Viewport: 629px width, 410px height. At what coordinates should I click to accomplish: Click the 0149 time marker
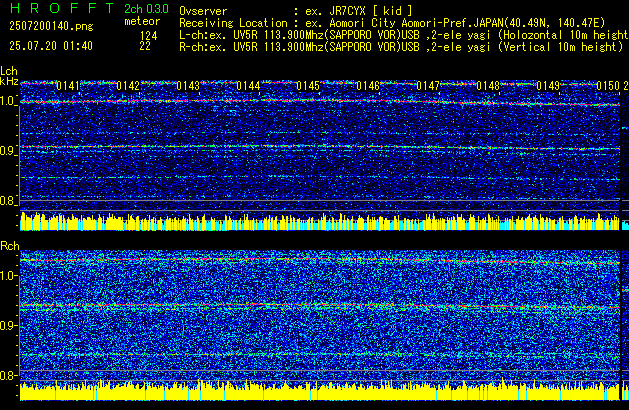[x=548, y=86]
